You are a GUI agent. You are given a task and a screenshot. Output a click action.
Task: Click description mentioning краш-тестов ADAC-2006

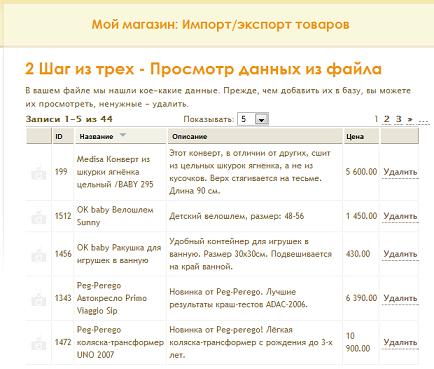tap(238, 298)
